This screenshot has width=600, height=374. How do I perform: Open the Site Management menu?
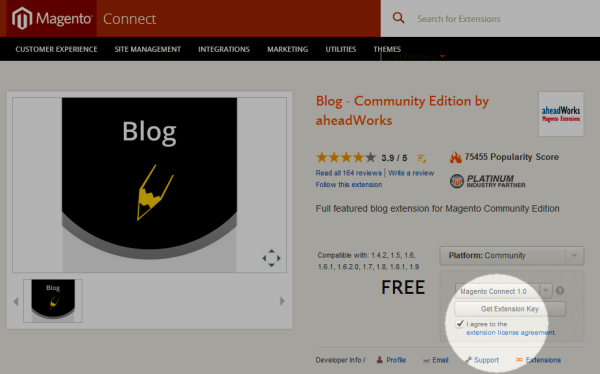pyautogui.click(x=147, y=49)
